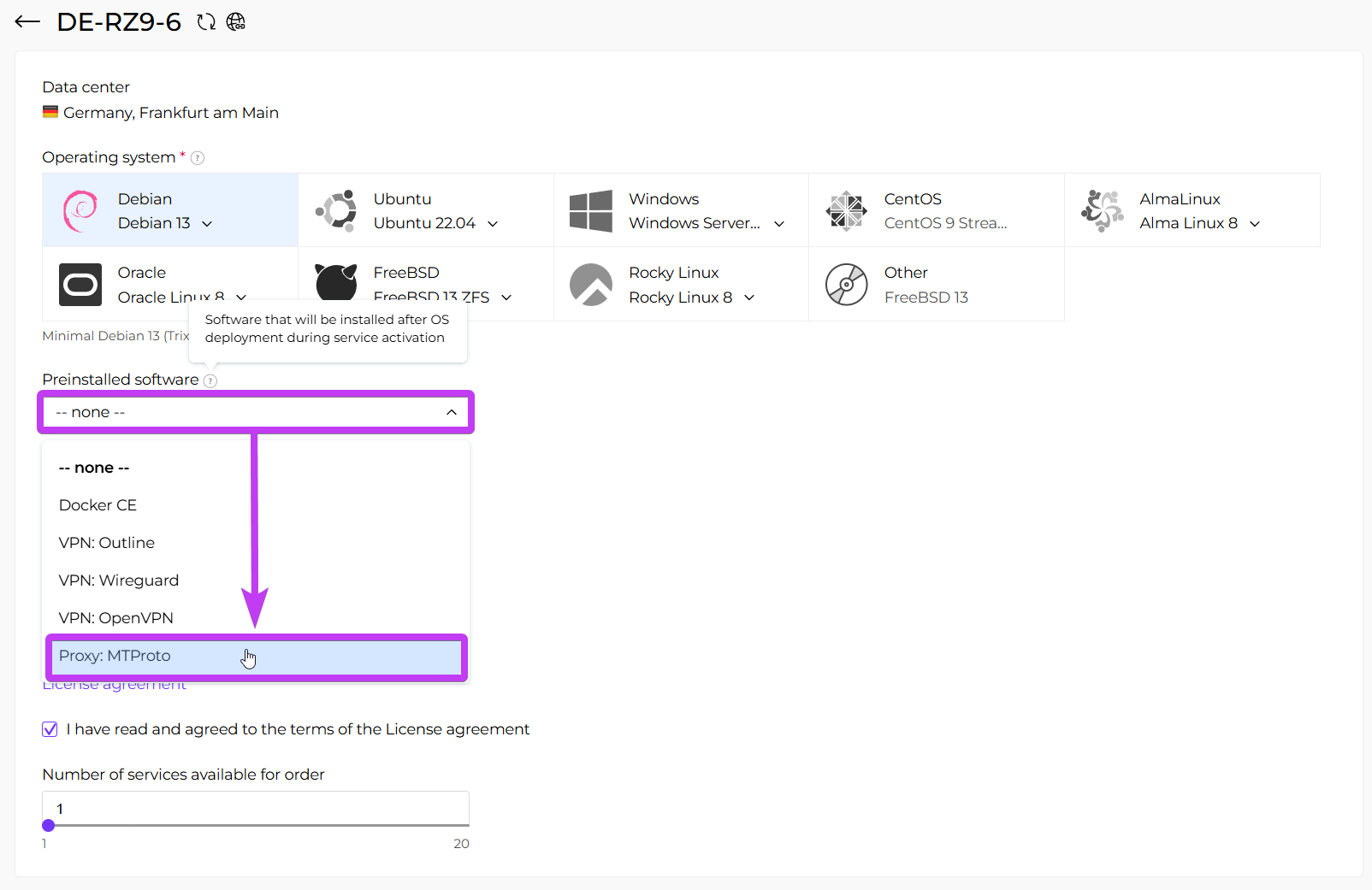Viewport: 1372px width, 890px height.
Task: Open the Operating system help question mark
Action: click(x=198, y=158)
